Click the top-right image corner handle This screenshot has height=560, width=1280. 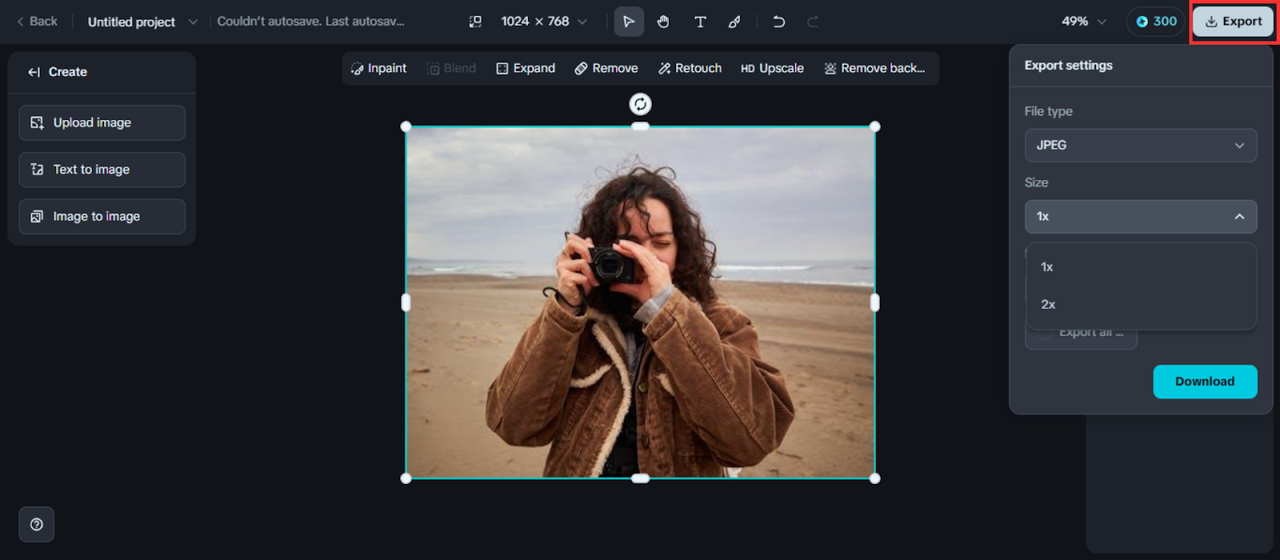point(875,126)
